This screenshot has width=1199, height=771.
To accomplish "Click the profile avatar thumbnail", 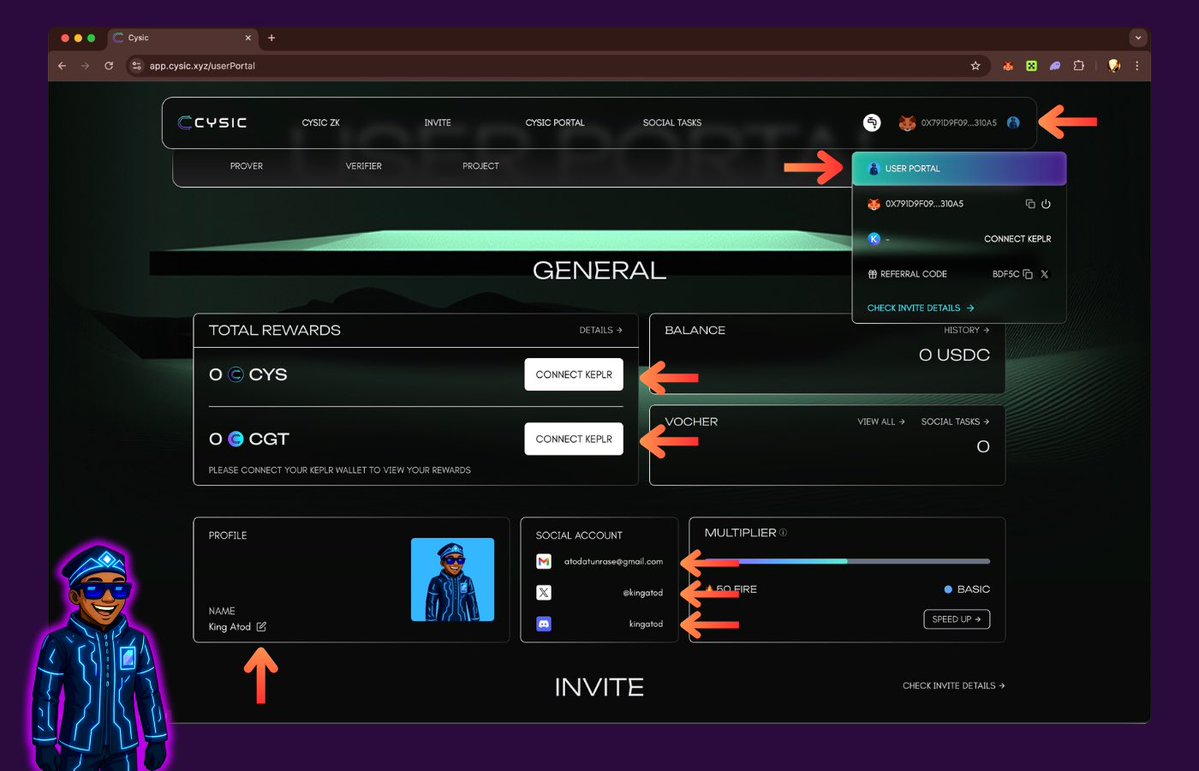I will click(x=452, y=579).
